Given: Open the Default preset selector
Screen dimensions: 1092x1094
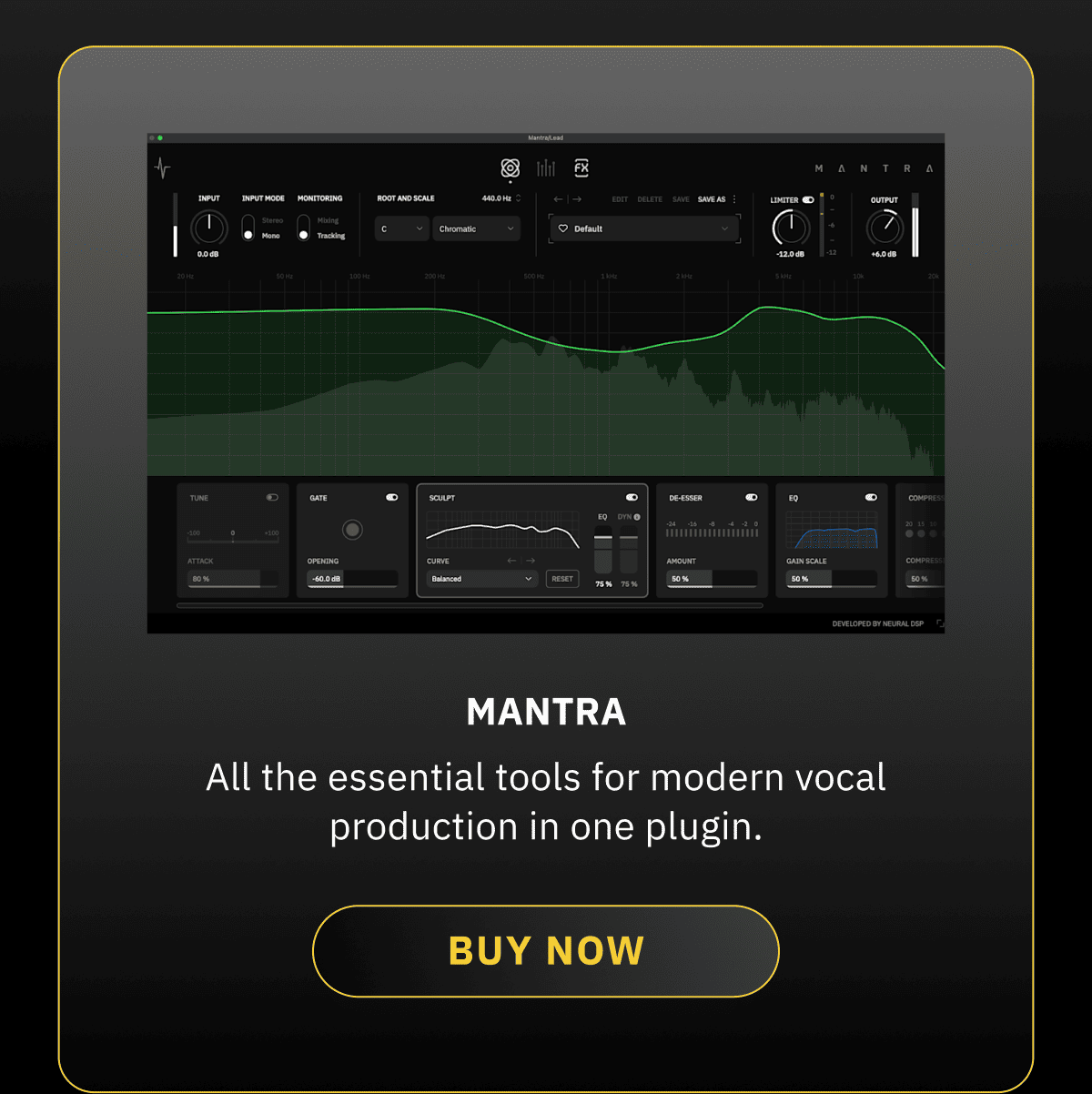Looking at the screenshot, I should (646, 228).
